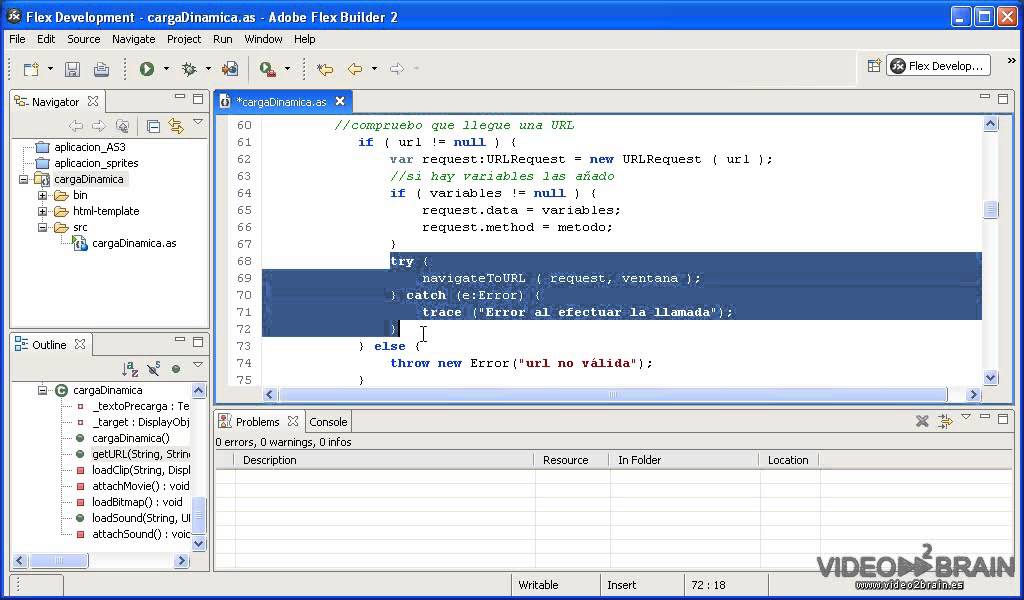
Task: Click the Export release build icon
Action: [x=230, y=69]
